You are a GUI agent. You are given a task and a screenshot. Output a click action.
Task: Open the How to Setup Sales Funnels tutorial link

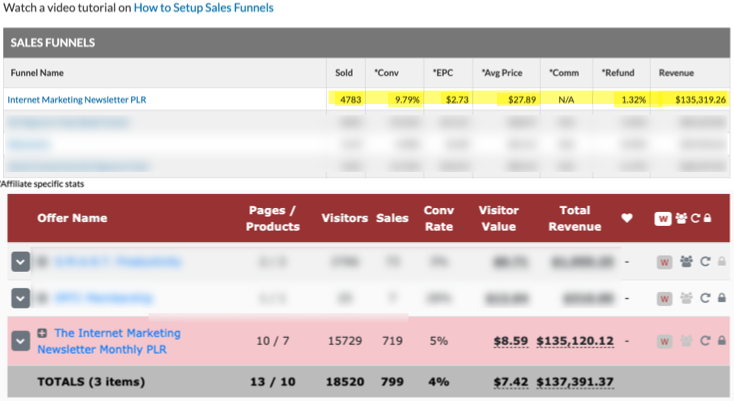pyautogui.click(x=204, y=7)
